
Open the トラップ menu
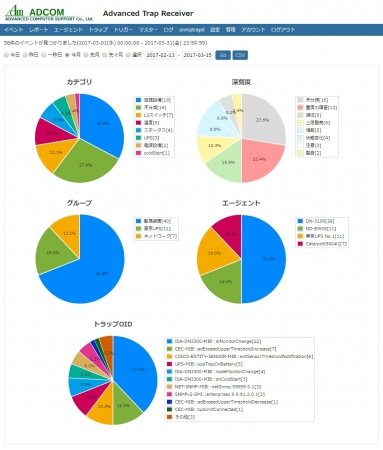point(98,30)
